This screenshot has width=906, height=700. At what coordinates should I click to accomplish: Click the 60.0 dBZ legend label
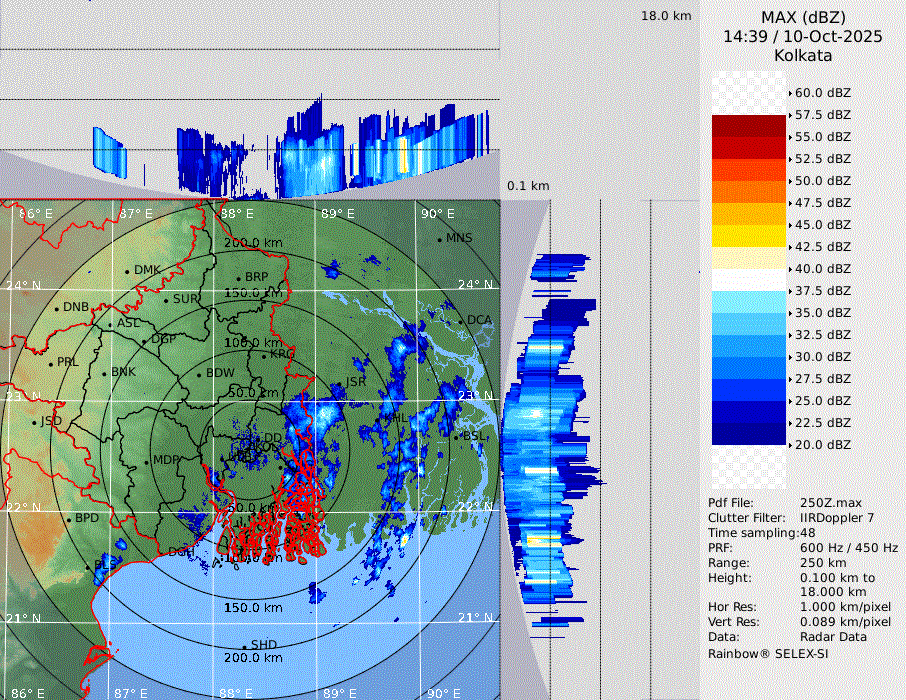click(x=822, y=93)
